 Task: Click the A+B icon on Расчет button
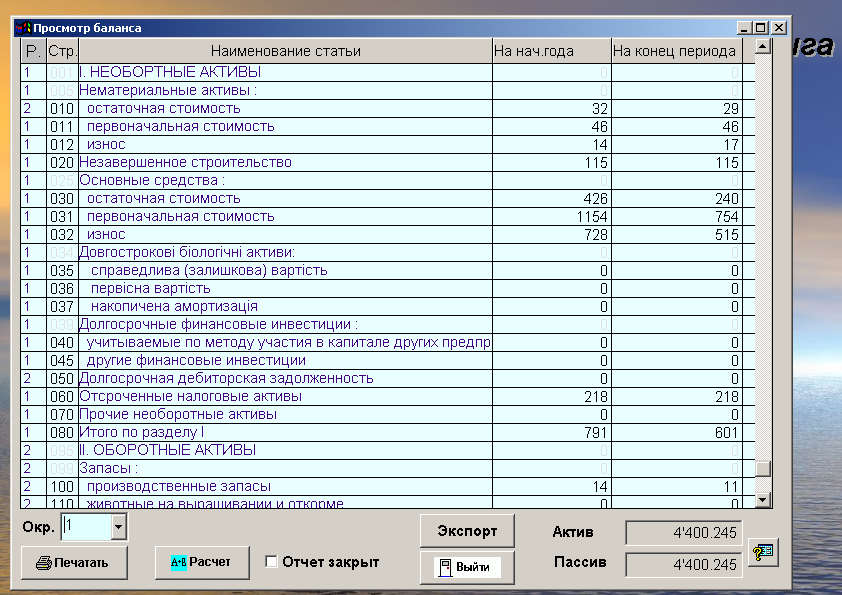[x=179, y=562]
